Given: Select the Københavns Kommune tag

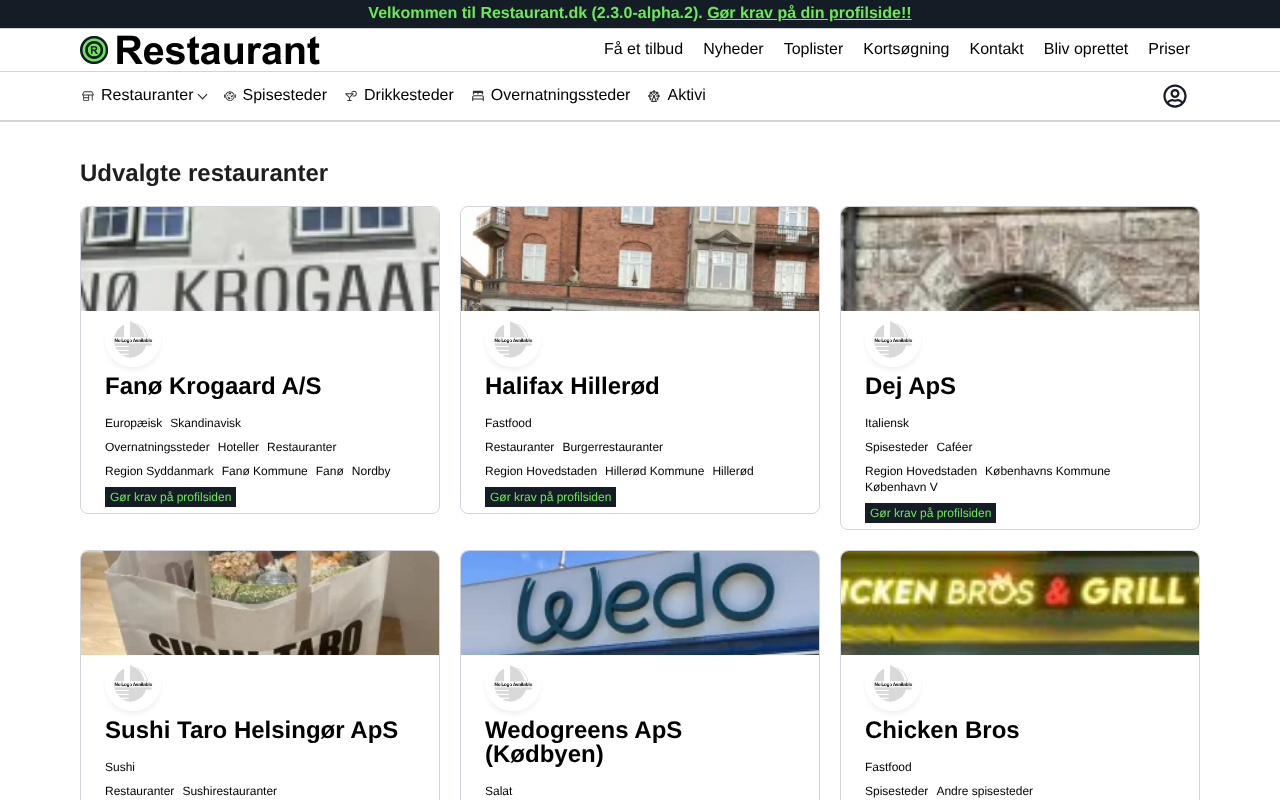Looking at the screenshot, I should tap(1047, 471).
